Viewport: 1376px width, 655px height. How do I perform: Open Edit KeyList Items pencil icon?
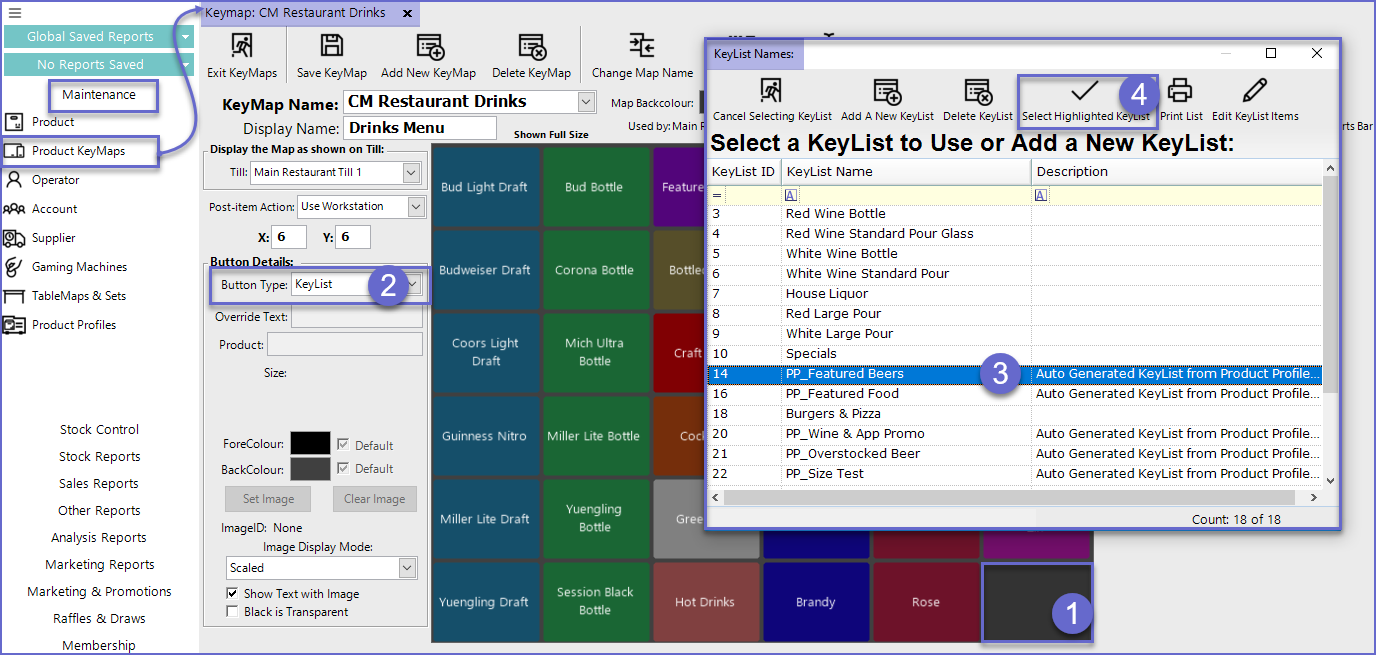tap(1255, 92)
